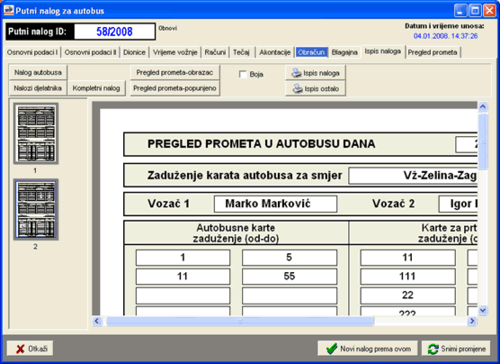Select the page 1 thumbnail
This screenshot has width=500, height=364.
36,133
